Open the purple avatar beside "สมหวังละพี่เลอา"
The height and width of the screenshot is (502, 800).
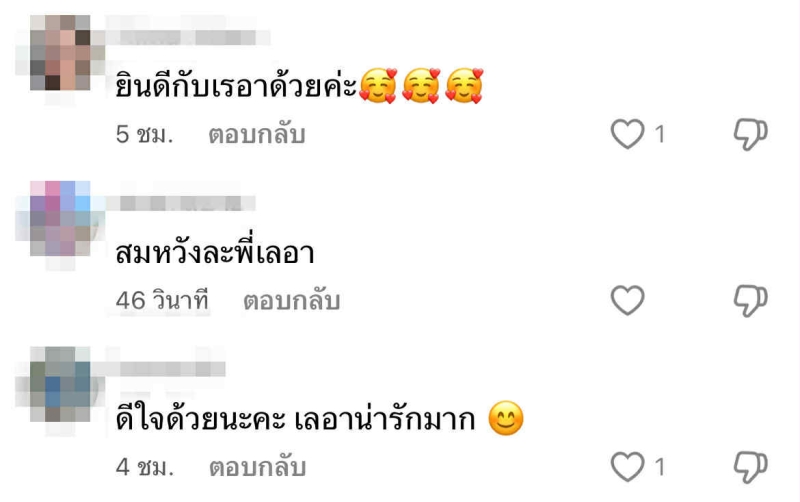pos(60,218)
